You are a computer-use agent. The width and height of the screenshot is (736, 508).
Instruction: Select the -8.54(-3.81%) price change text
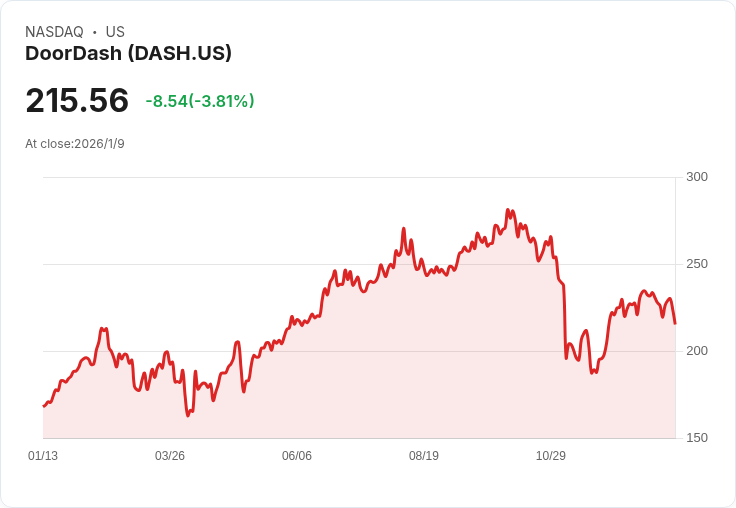pos(200,101)
